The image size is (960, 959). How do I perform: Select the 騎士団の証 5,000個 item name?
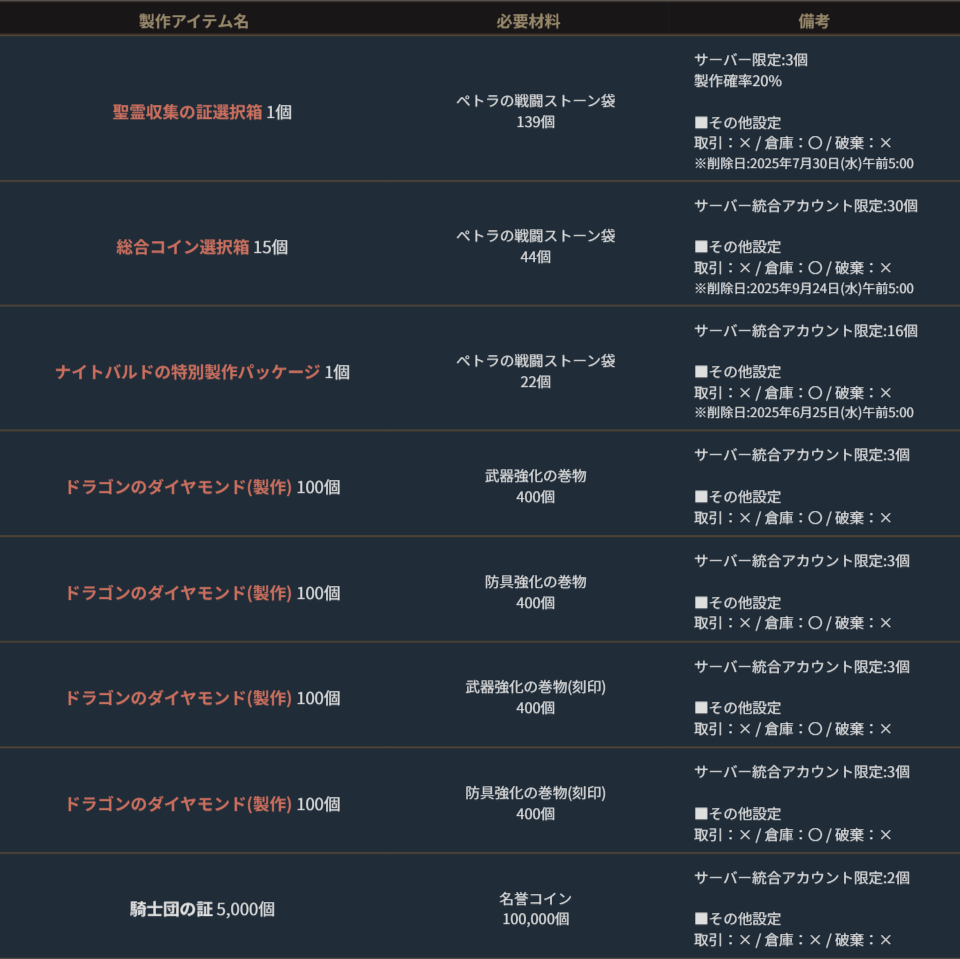point(202,909)
